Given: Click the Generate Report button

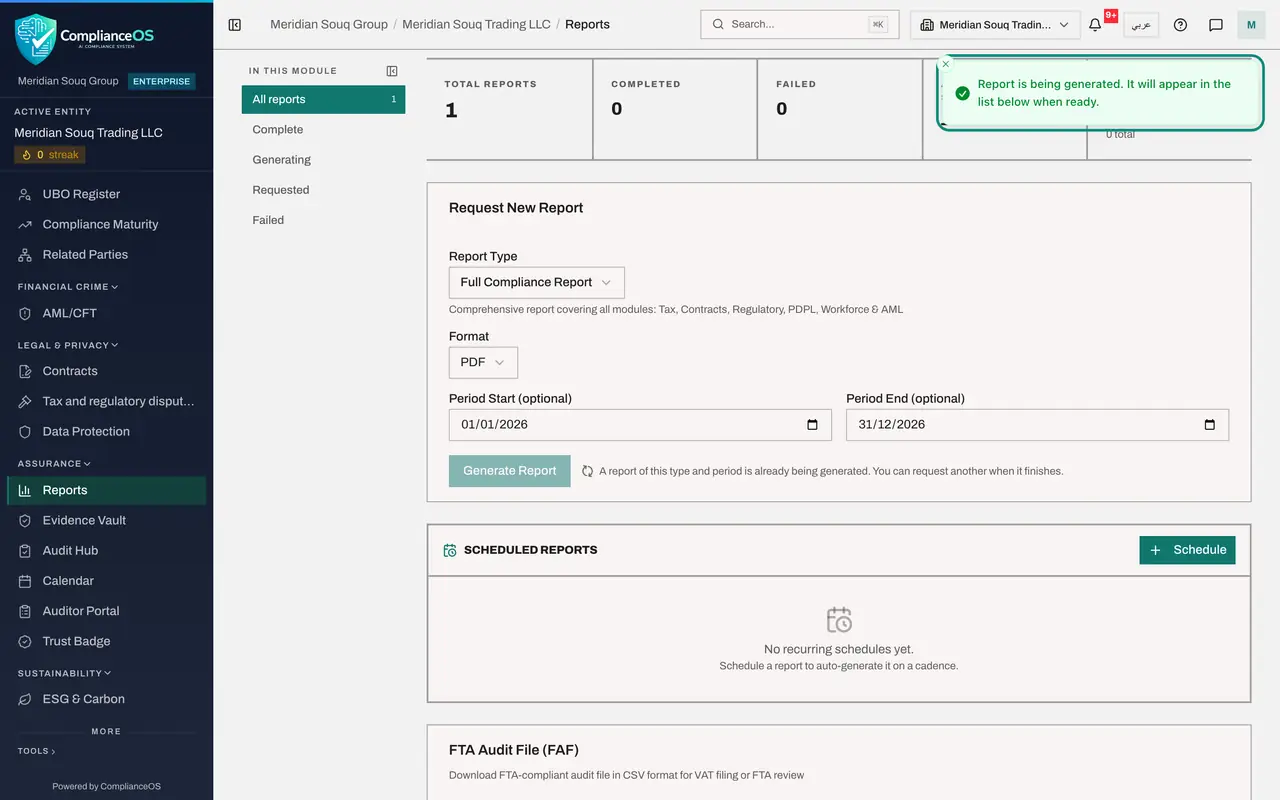Looking at the screenshot, I should 510,471.
